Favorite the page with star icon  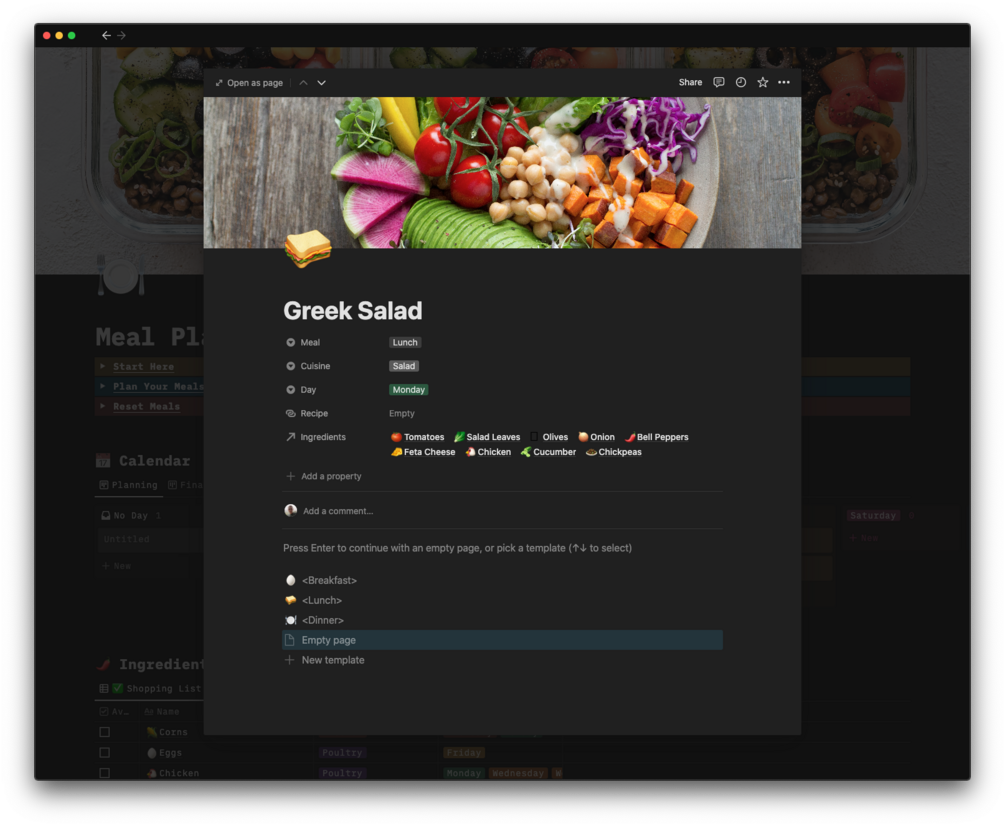(762, 82)
